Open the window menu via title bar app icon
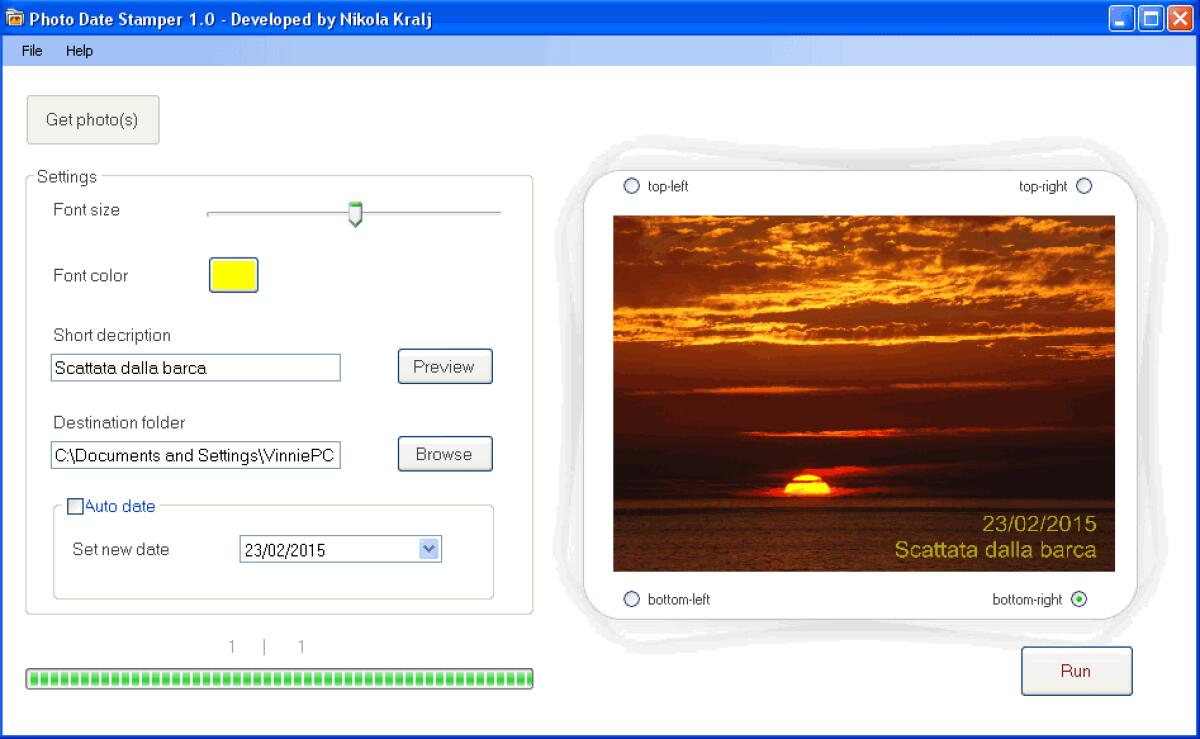Viewport: 1200px width, 739px height. point(15,18)
